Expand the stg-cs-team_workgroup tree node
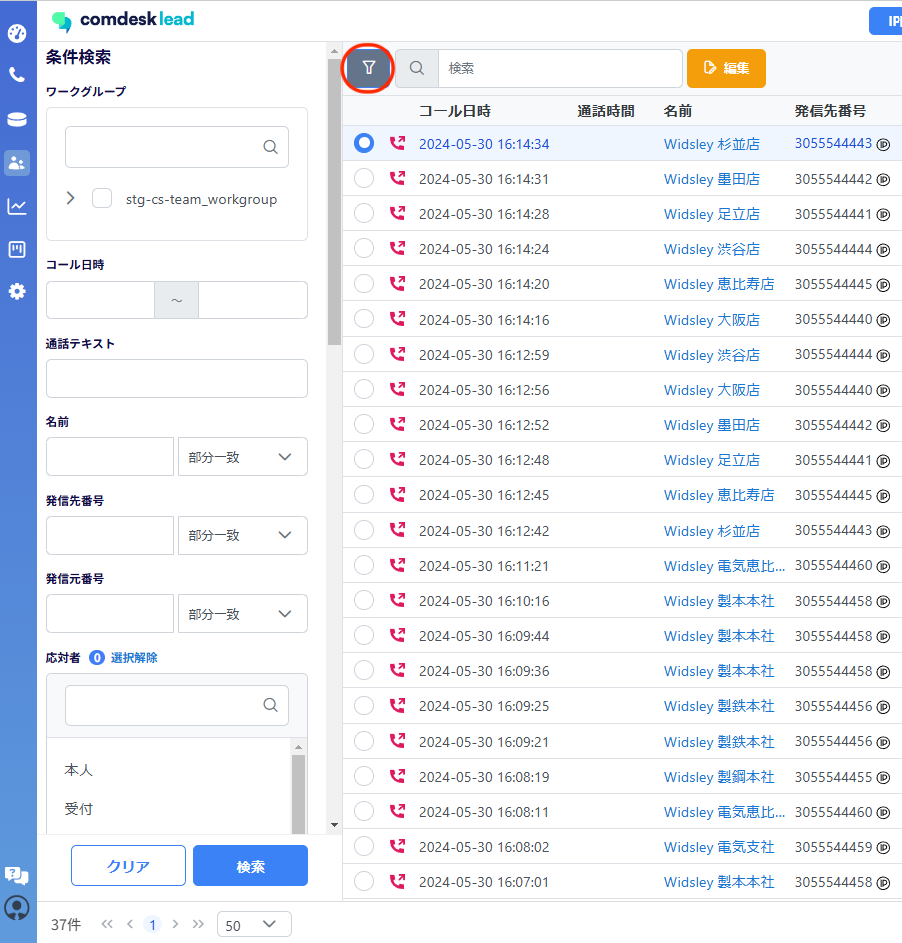 coord(70,198)
